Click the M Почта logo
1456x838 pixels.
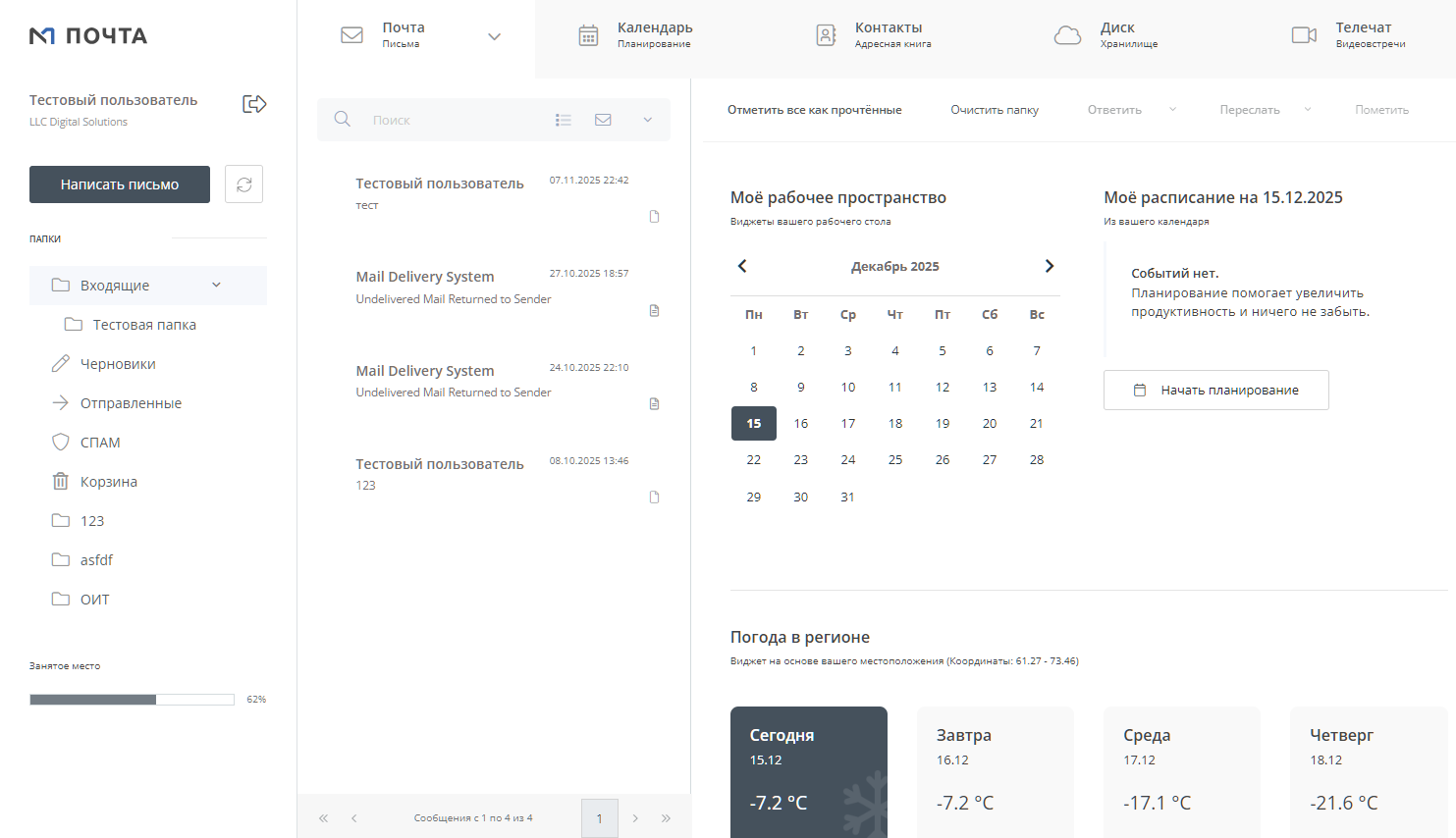coord(88,36)
